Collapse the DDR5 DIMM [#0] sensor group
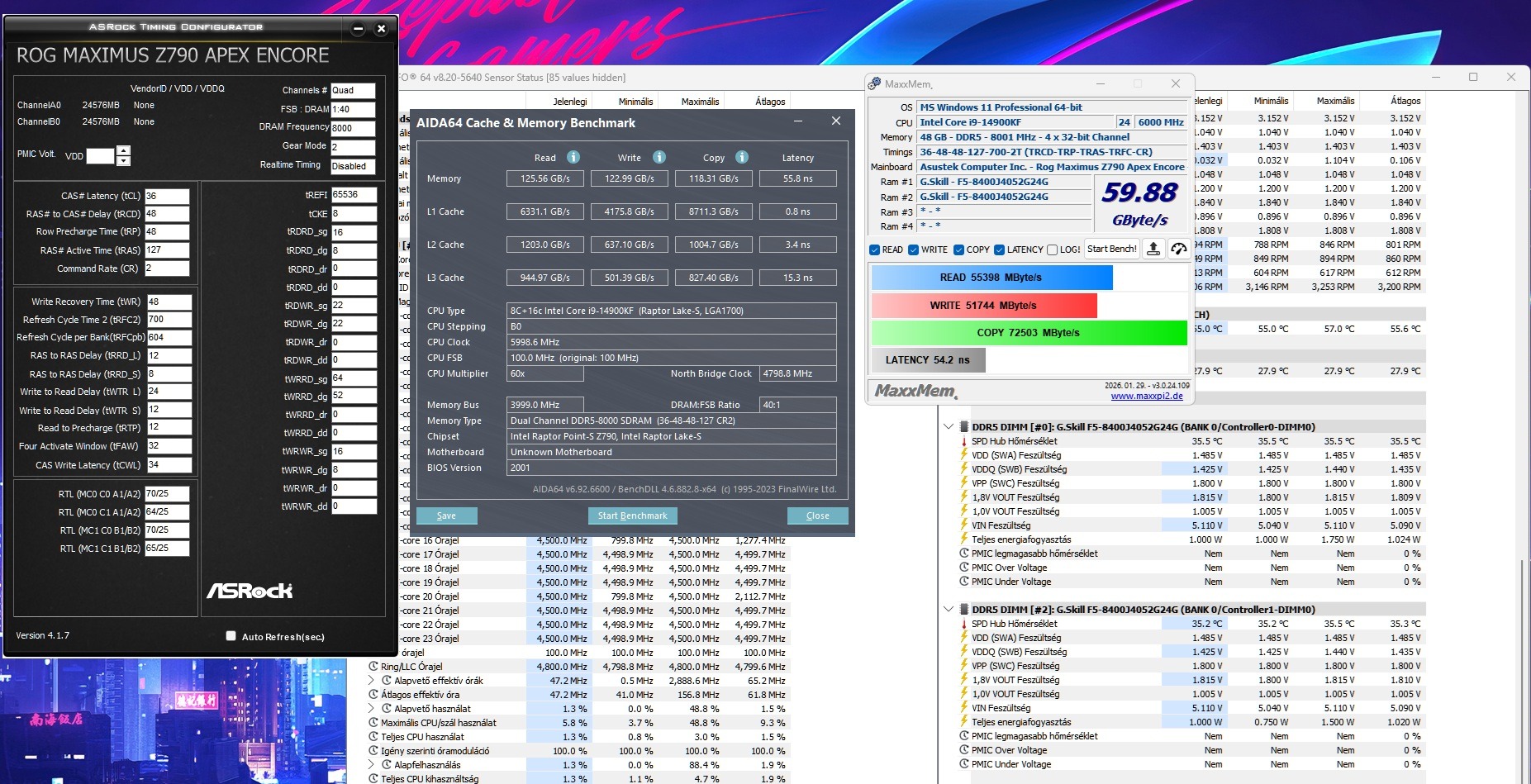The image size is (1531, 784). pyautogui.click(x=948, y=427)
